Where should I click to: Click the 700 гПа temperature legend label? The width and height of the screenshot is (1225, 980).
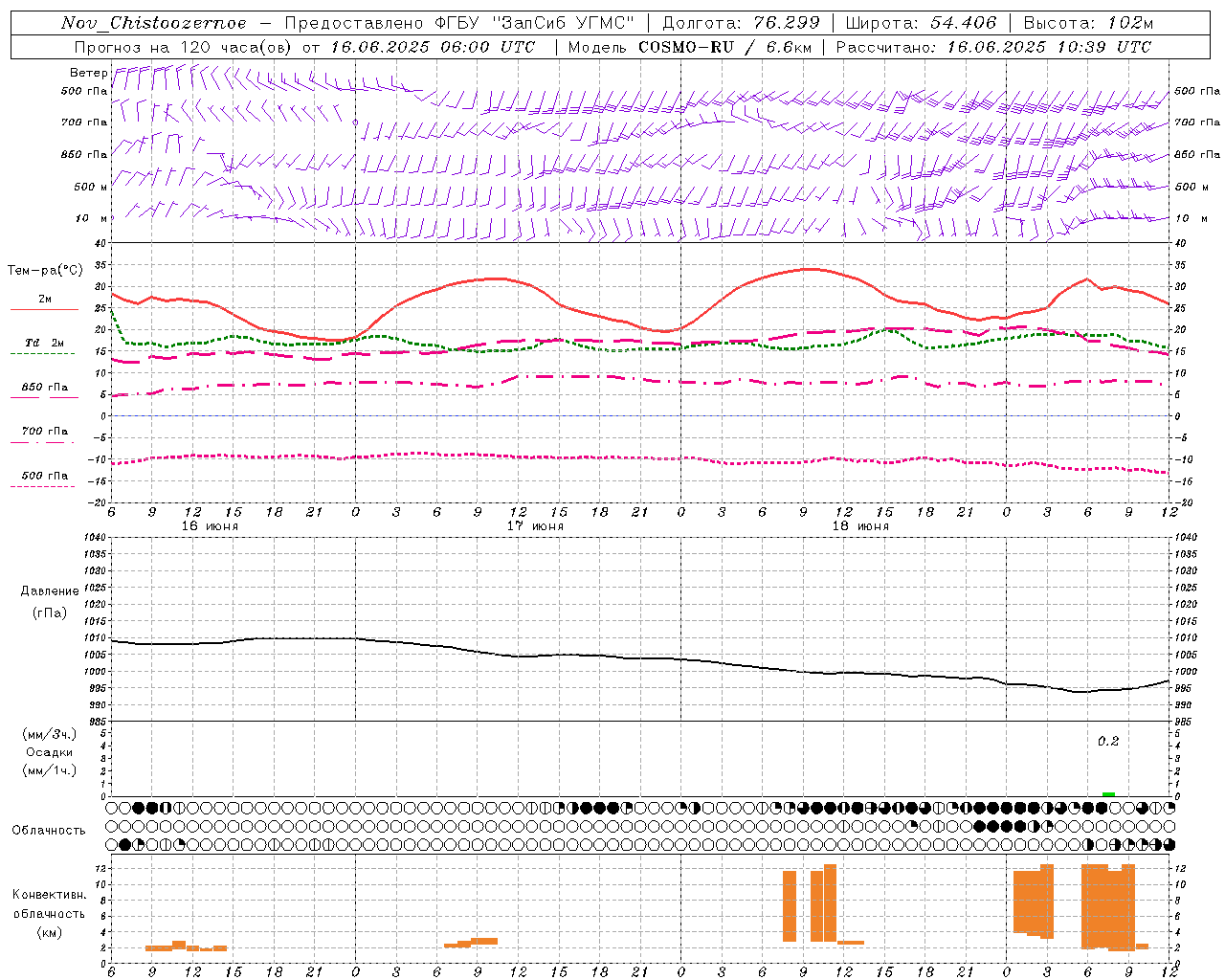coord(45,432)
